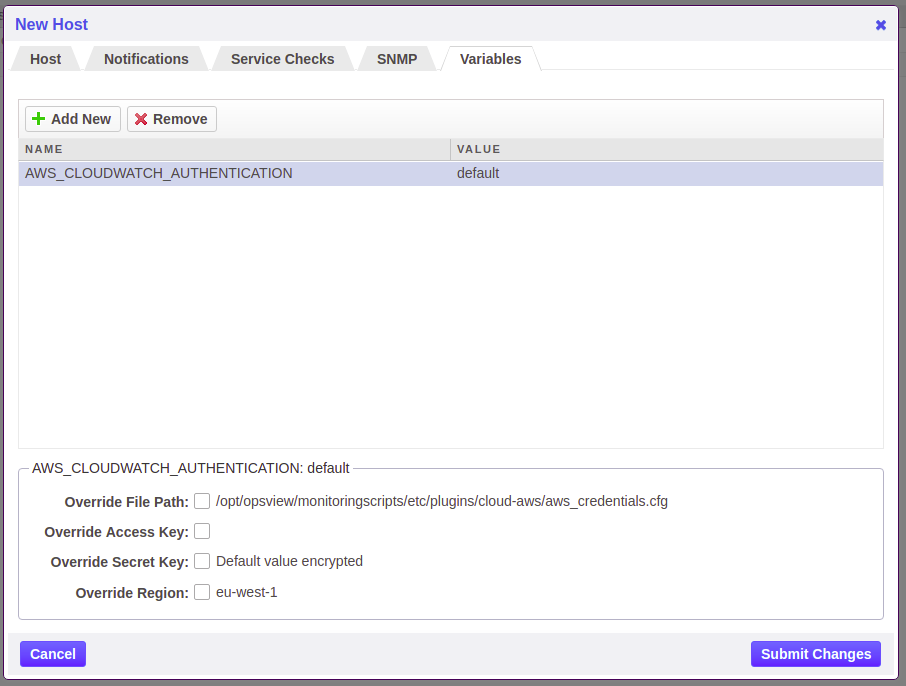Click the red X icon on the Remove button

[x=139, y=118]
